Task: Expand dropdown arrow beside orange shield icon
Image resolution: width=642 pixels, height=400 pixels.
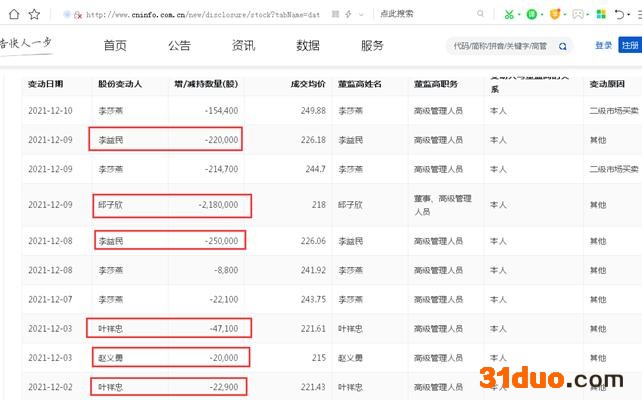Action: coord(565,15)
